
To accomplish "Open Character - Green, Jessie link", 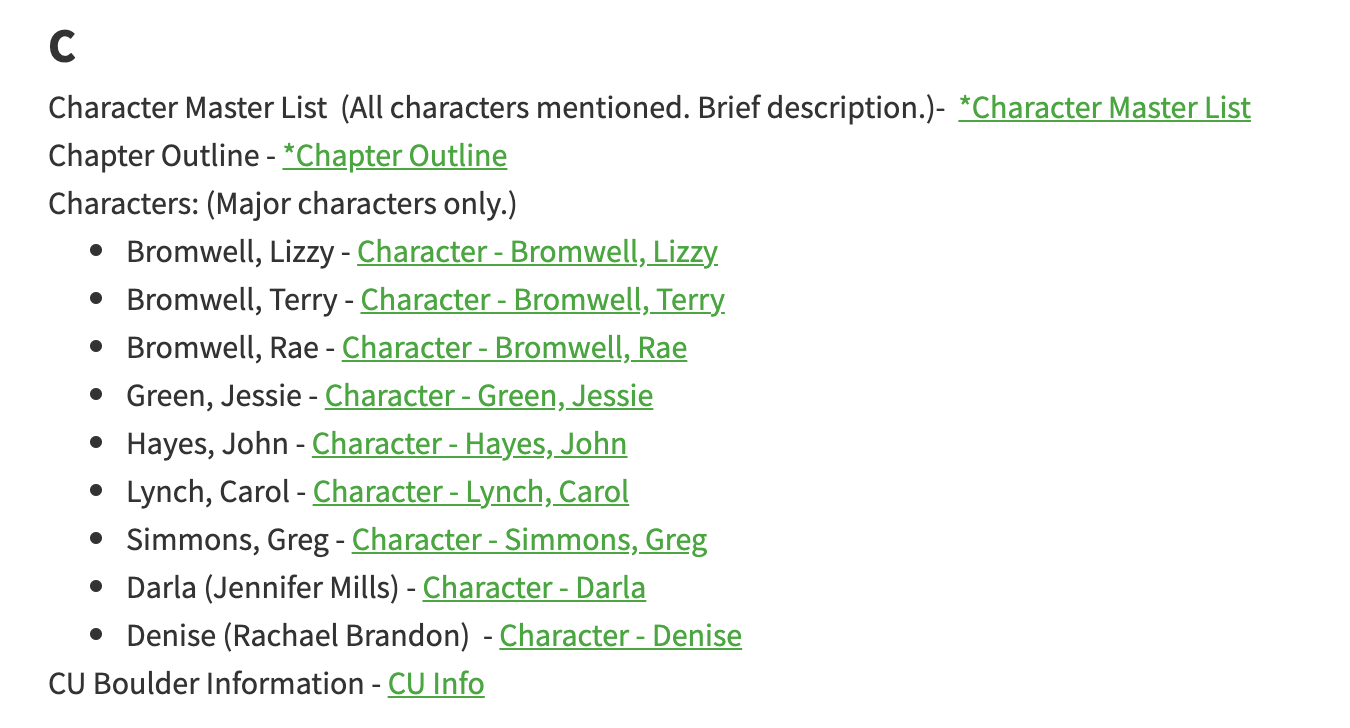I will (x=489, y=395).
